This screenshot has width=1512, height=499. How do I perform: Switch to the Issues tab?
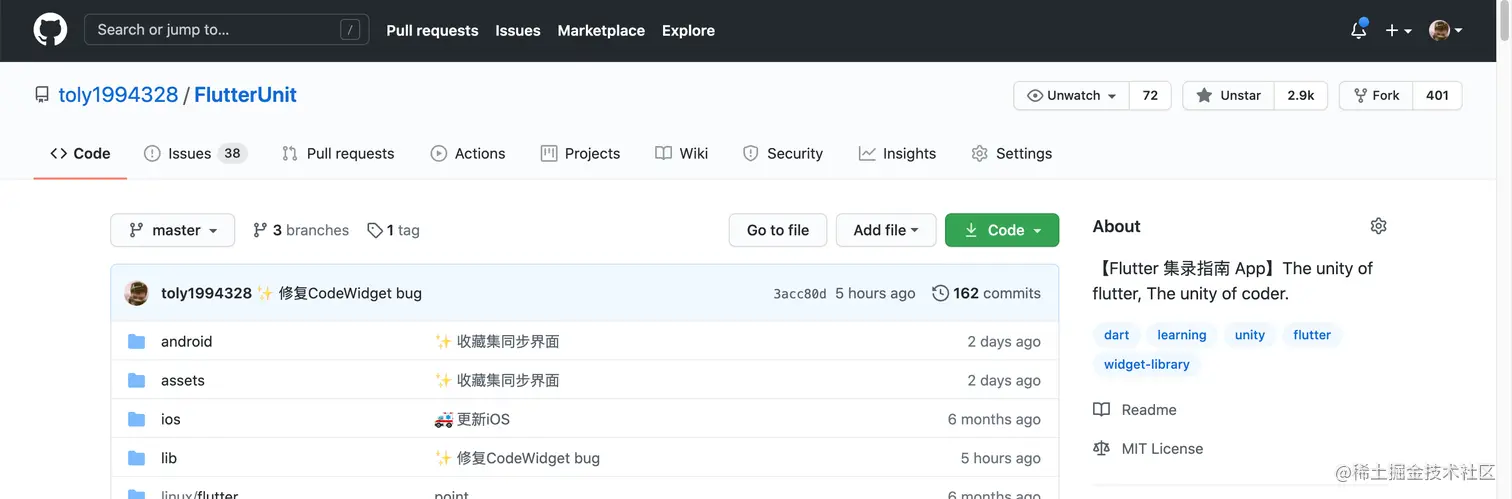[195, 153]
